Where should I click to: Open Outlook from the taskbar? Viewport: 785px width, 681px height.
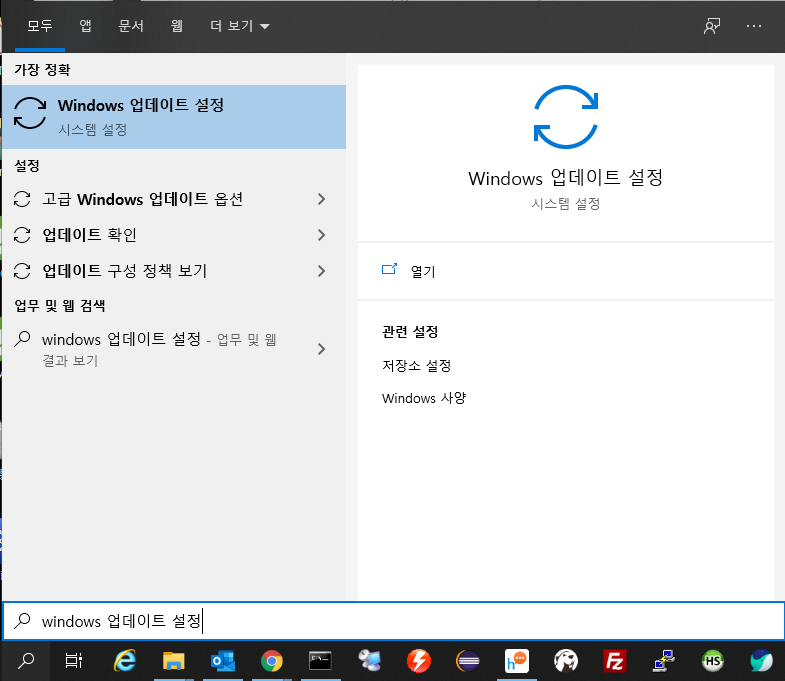[223, 661]
